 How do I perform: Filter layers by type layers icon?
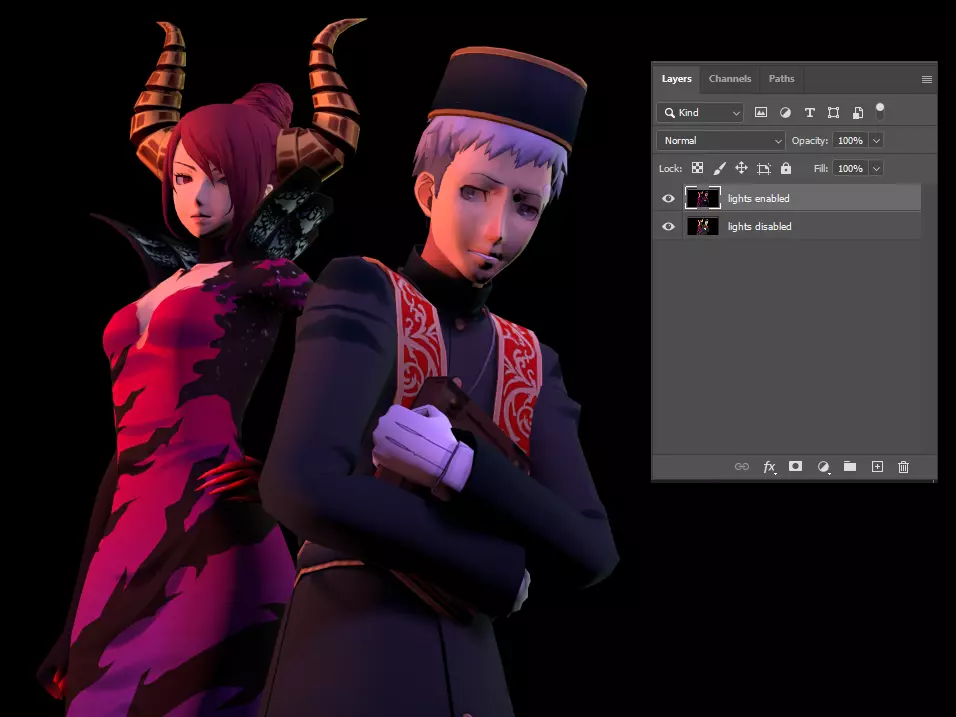(x=810, y=112)
